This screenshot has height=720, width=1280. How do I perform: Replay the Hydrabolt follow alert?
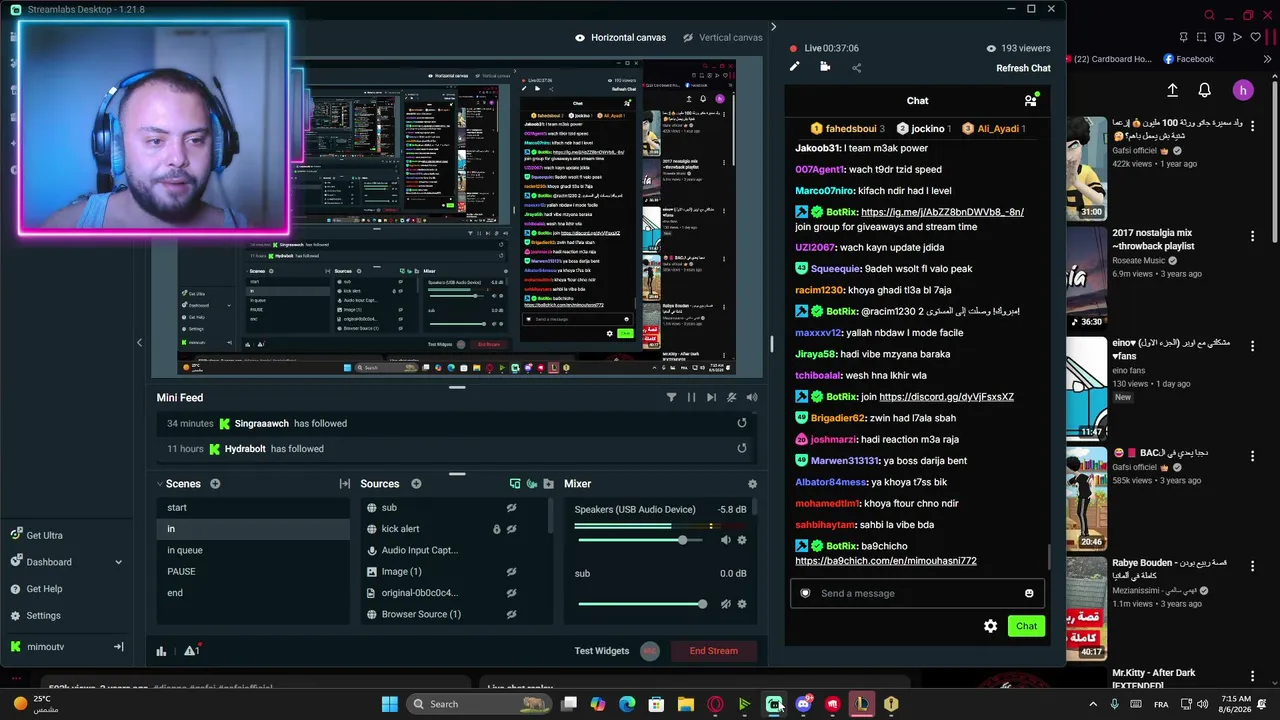click(742, 449)
